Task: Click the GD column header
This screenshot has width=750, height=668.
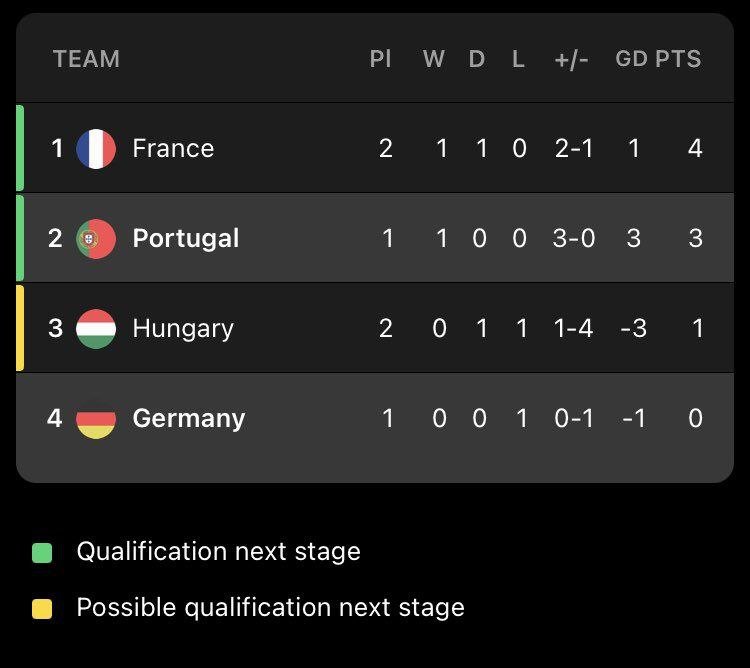Action: pos(631,59)
